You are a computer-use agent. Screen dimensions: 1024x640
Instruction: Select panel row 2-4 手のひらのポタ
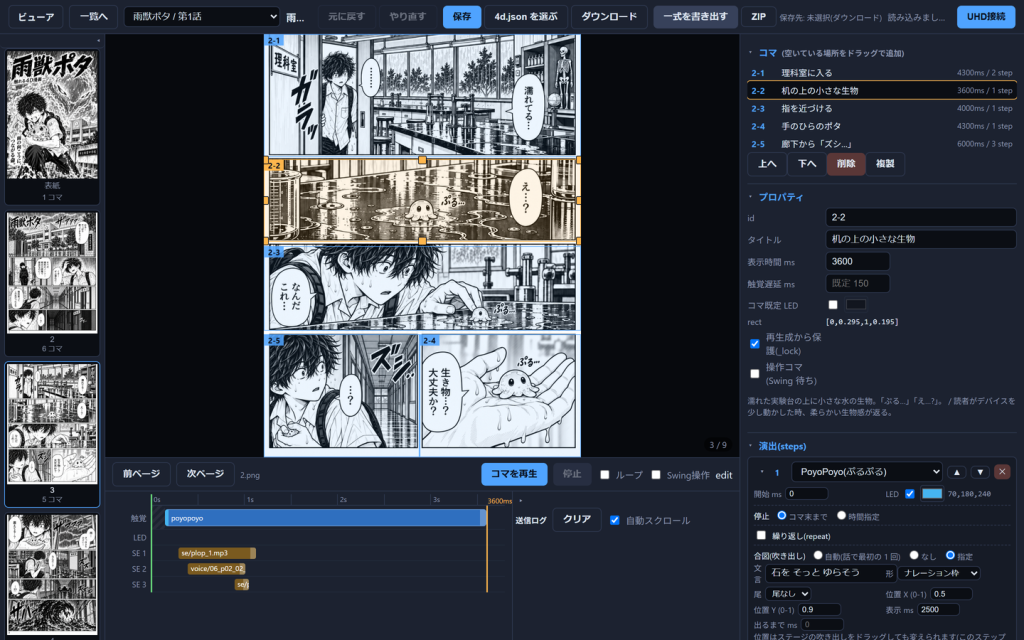click(x=881, y=126)
